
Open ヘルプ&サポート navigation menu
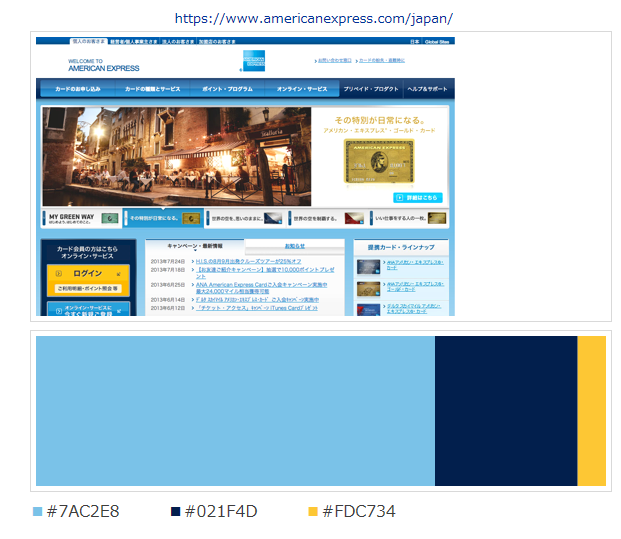coord(428,89)
